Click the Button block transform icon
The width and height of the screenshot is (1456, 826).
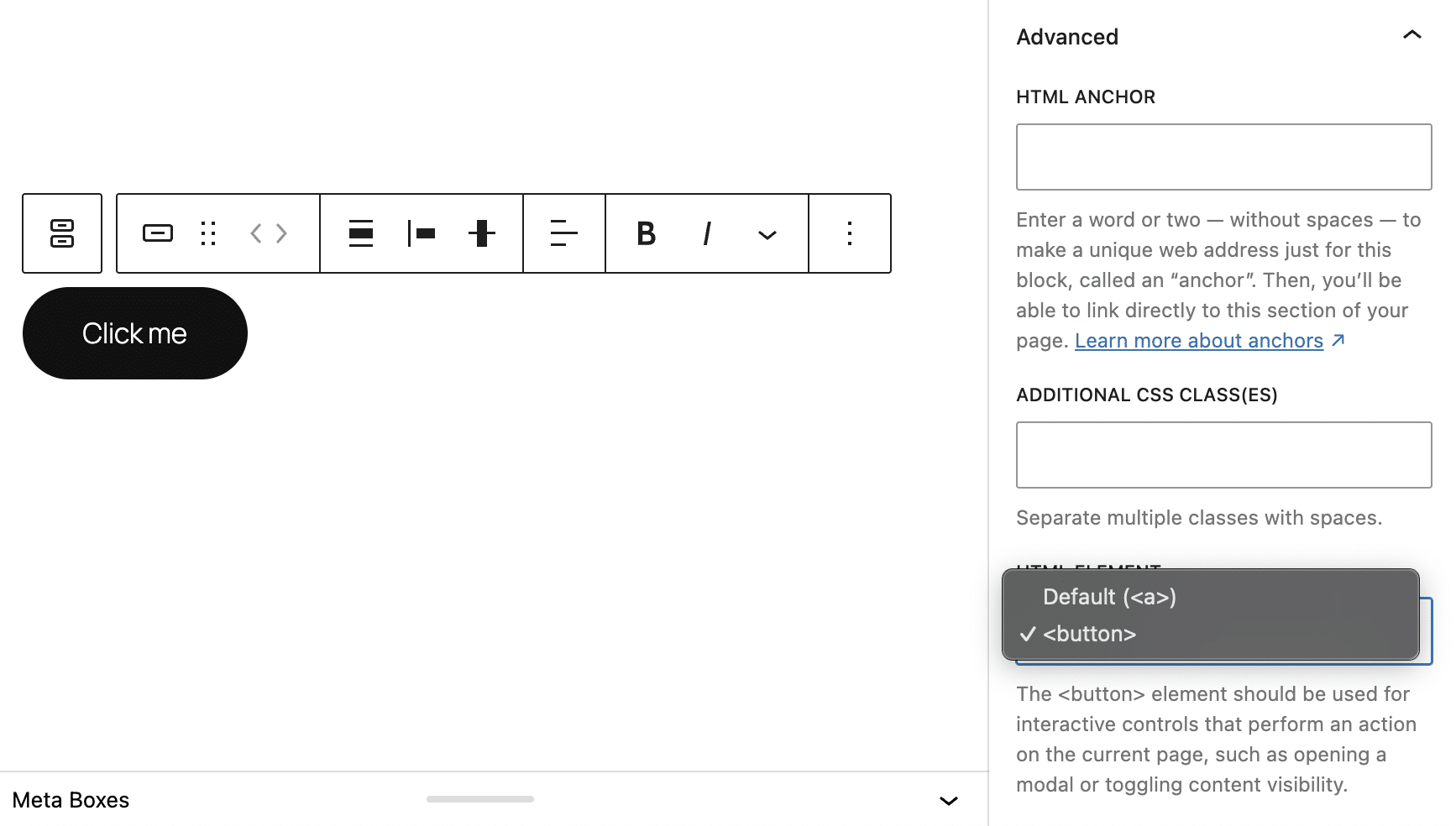[x=156, y=233]
